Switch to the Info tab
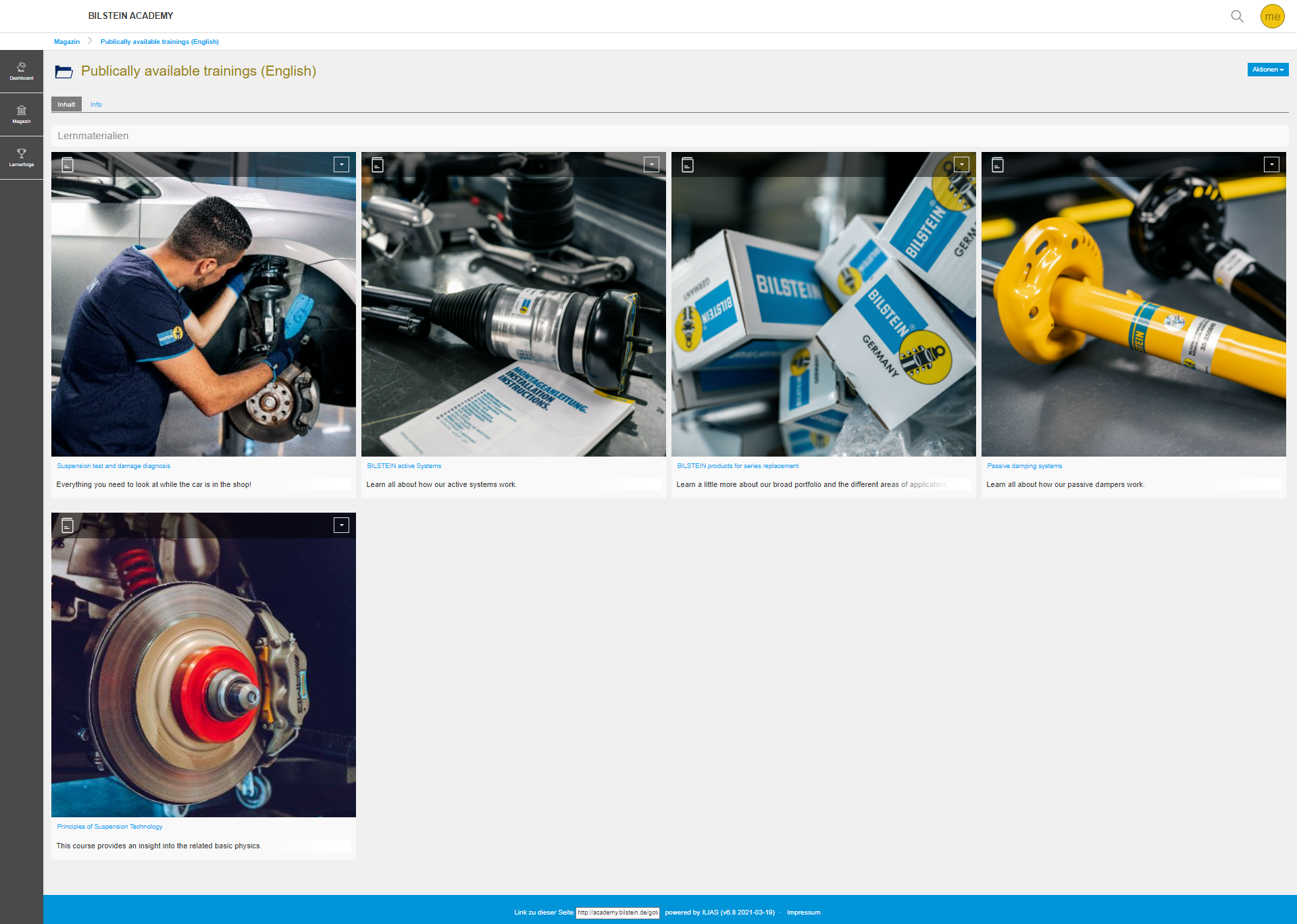This screenshot has width=1297, height=924. pyautogui.click(x=96, y=105)
